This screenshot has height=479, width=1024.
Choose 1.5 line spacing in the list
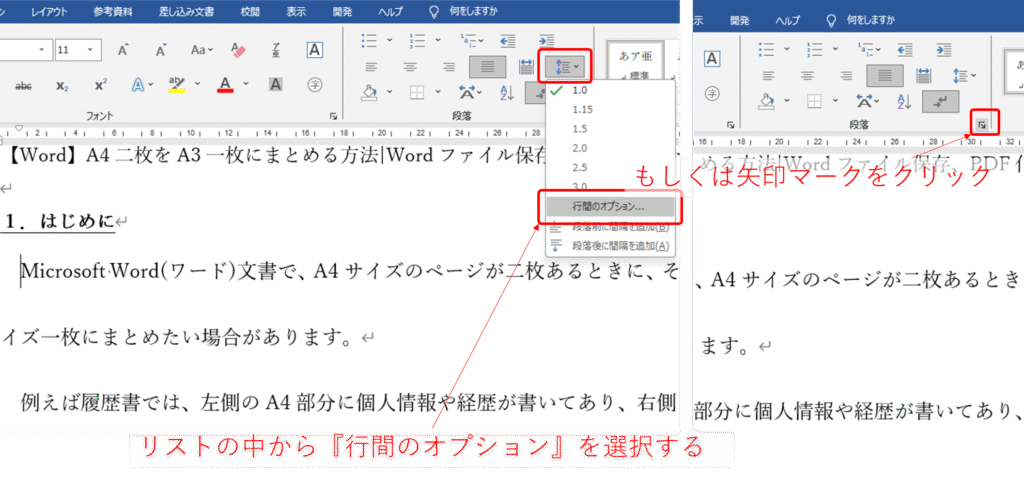tap(579, 129)
